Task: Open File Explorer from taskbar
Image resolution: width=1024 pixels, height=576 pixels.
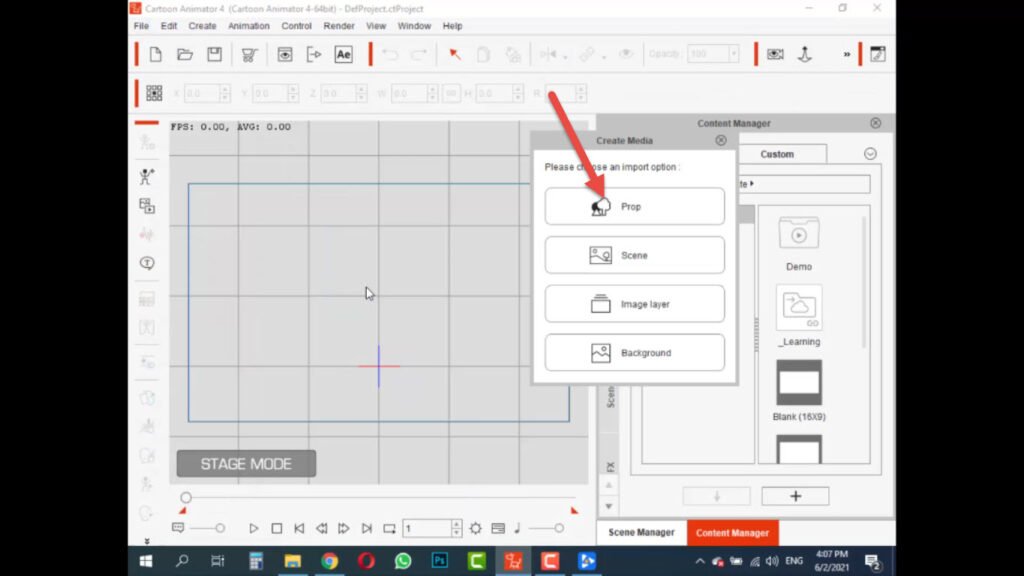Action: click(293, 562)
